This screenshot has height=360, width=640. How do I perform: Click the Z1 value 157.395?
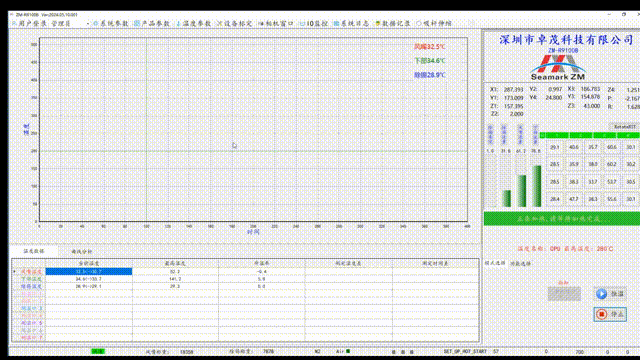point(513,106)
